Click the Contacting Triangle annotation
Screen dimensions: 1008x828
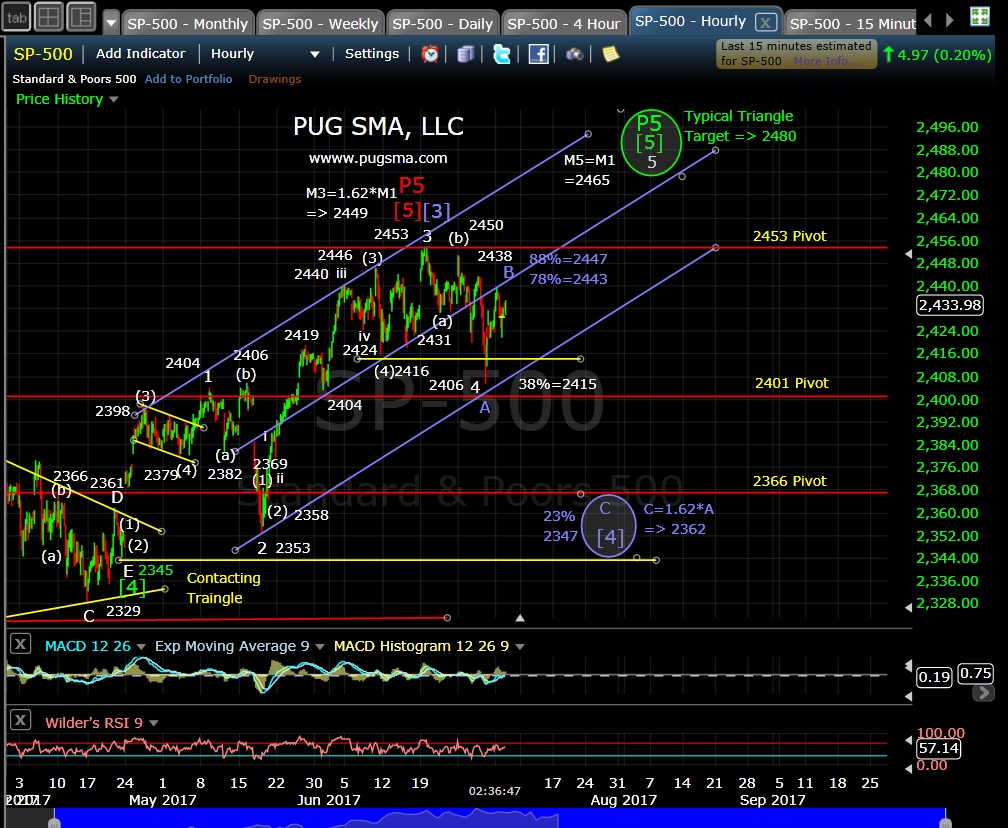pyautogui.click(x=224, y=588)
